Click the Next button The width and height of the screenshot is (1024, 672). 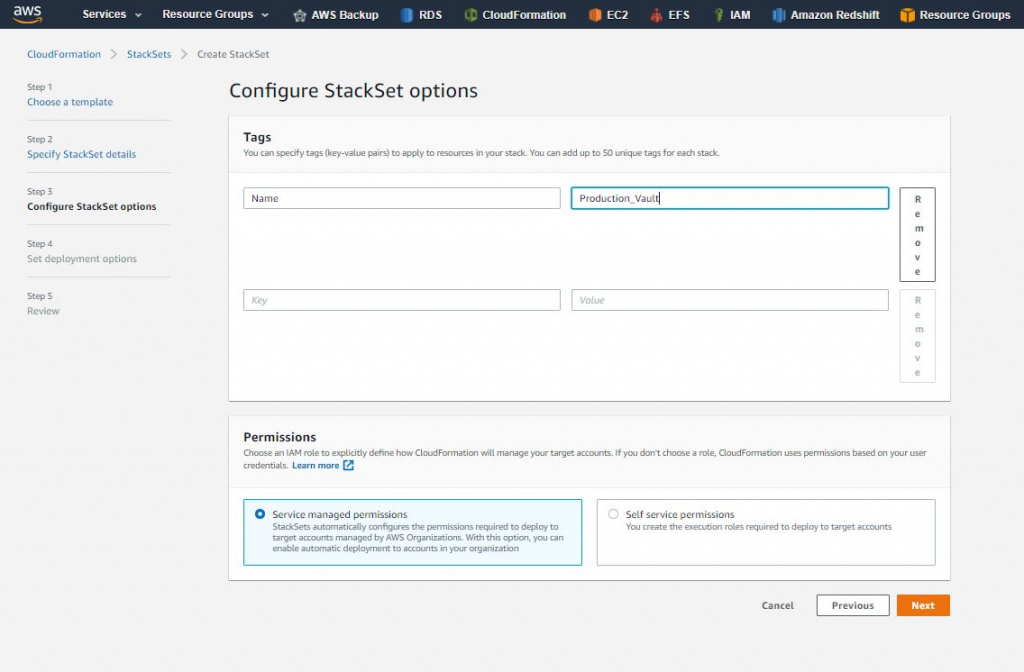[x=922, y=605]
